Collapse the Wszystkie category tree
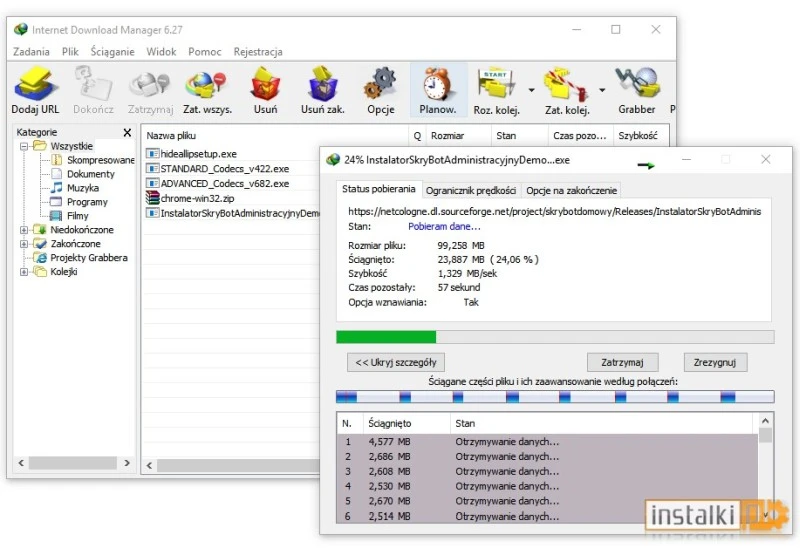800x548 pixels. tap(24, 146)
